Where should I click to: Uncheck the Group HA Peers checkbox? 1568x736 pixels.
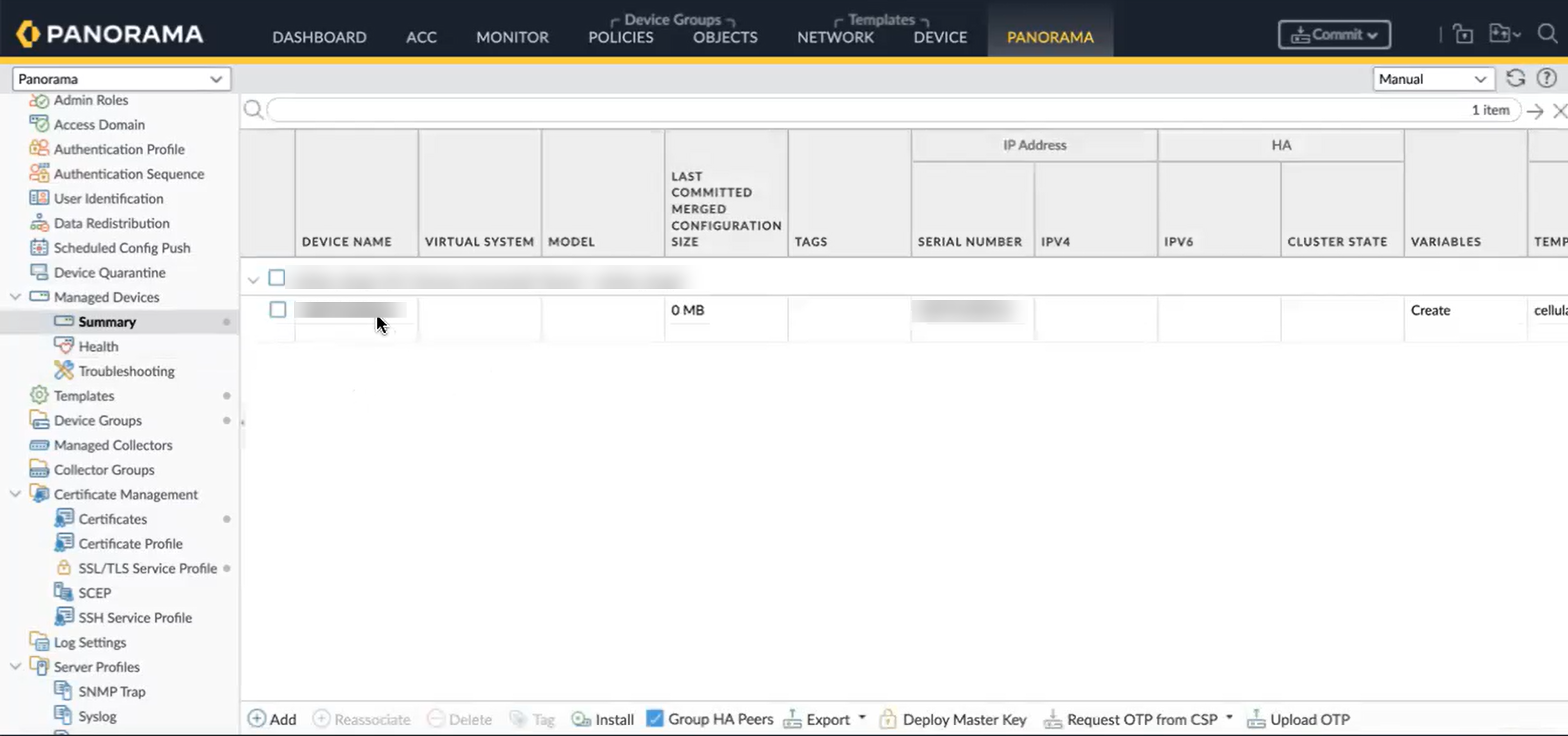coord(655,718)
